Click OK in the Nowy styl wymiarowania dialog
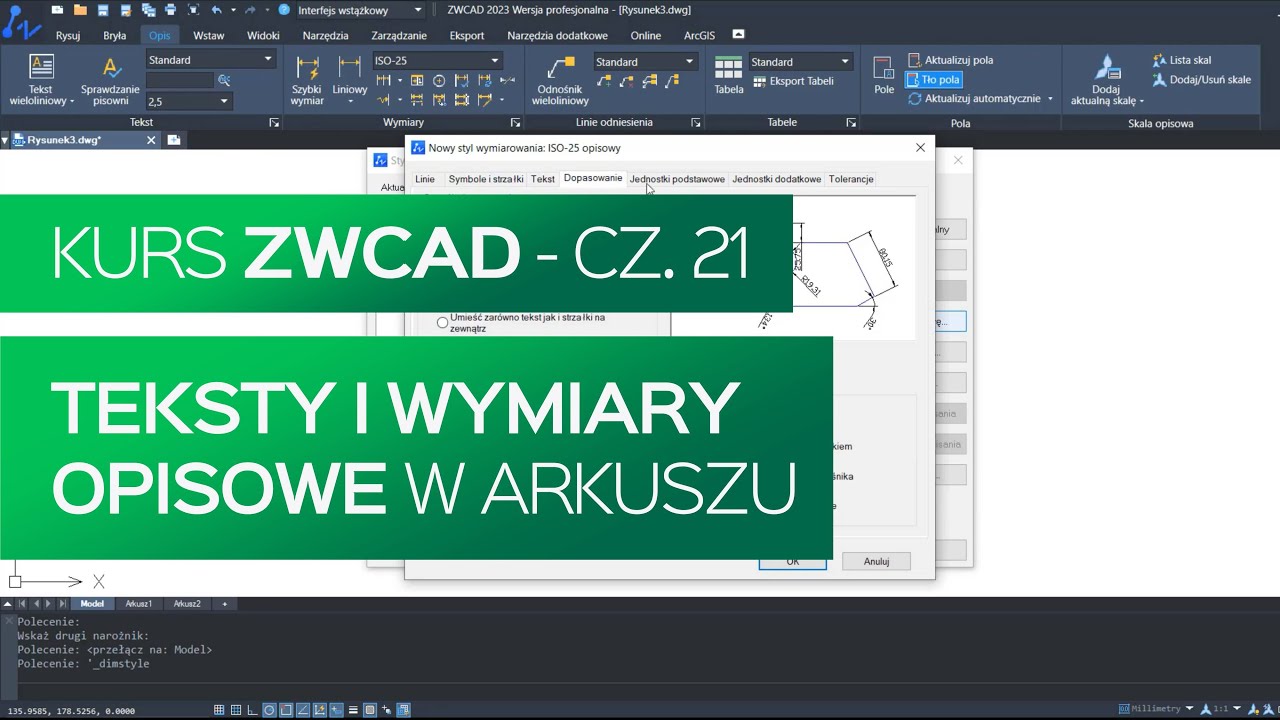Viewport: 1280px width, 720px height. 792,561
